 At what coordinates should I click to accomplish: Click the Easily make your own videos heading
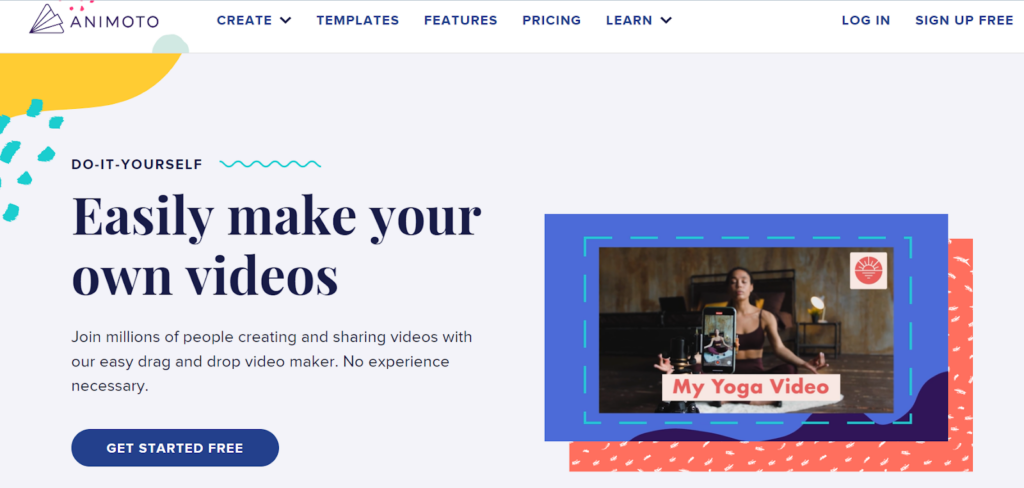(276, 243)
